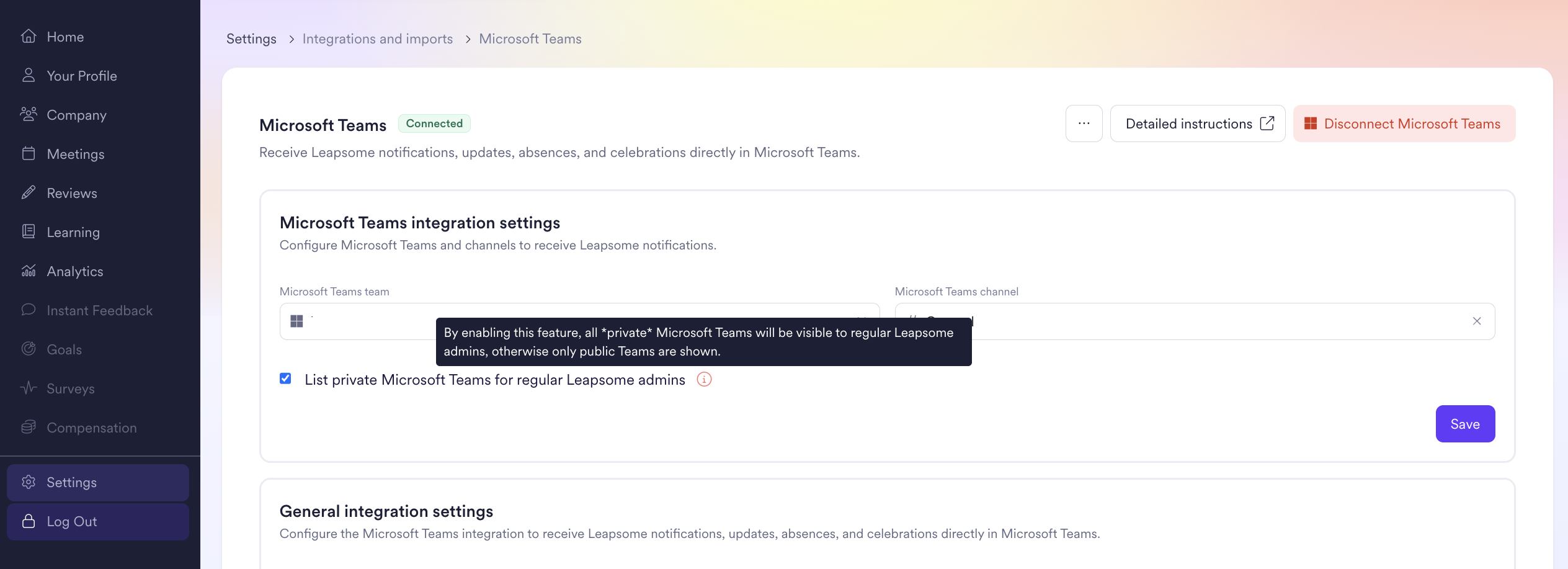The width and height of the screenshot is (1568, 569).
Task: Click the Save button
Action: tap(1464, 424)
